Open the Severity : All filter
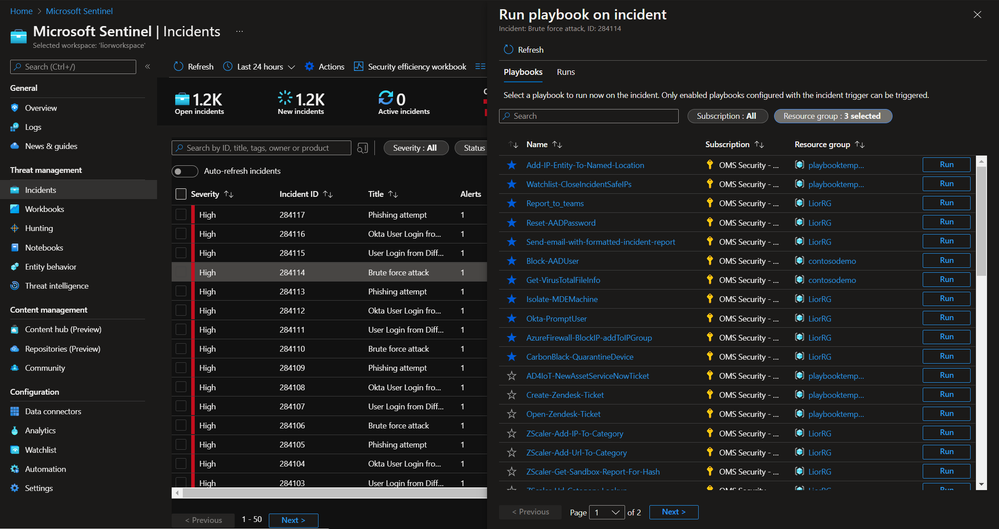The image size is (999, 529). click(x=416, y=148)
